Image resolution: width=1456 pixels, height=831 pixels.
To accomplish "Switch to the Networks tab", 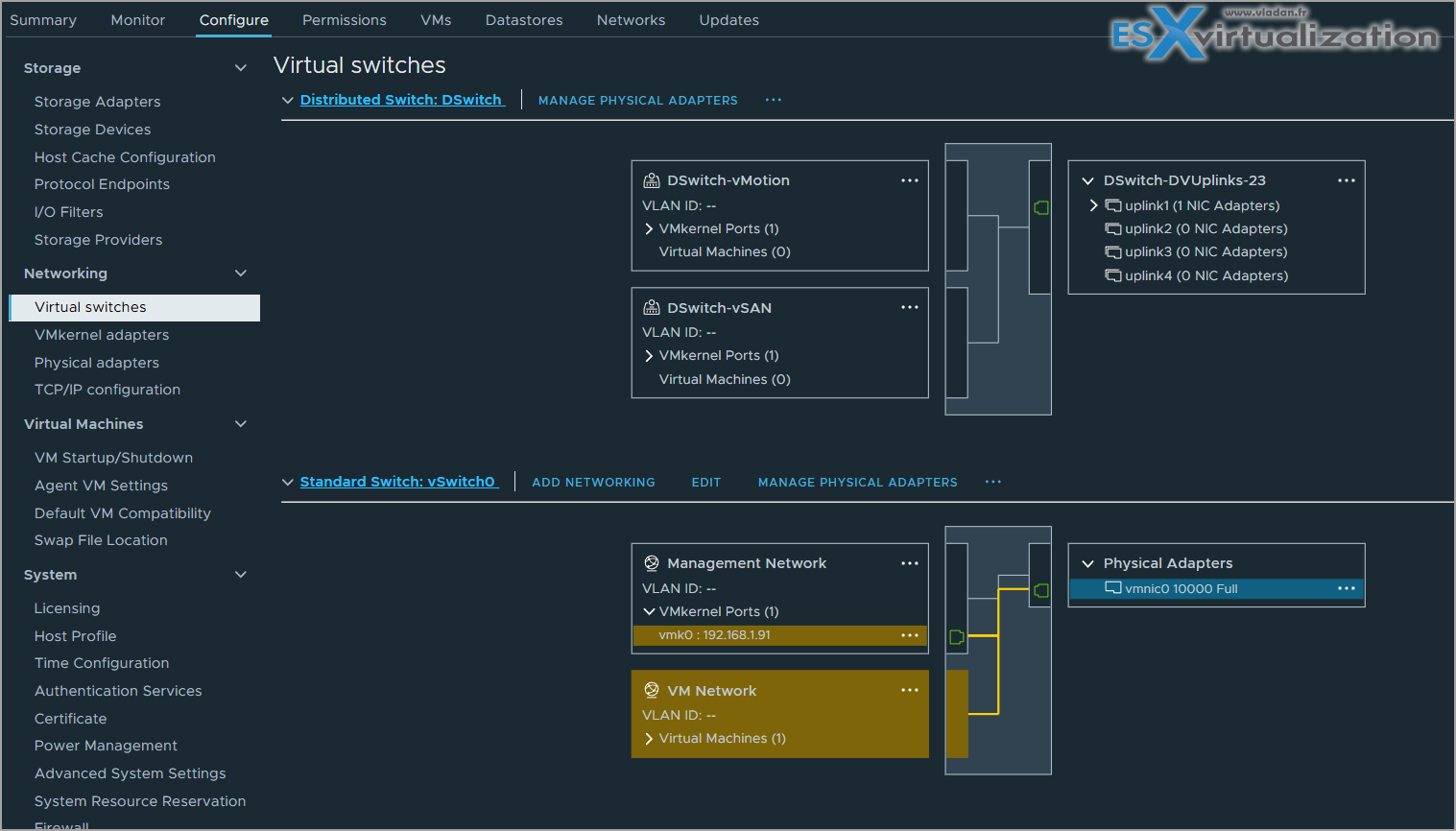I will coord(631,20).
